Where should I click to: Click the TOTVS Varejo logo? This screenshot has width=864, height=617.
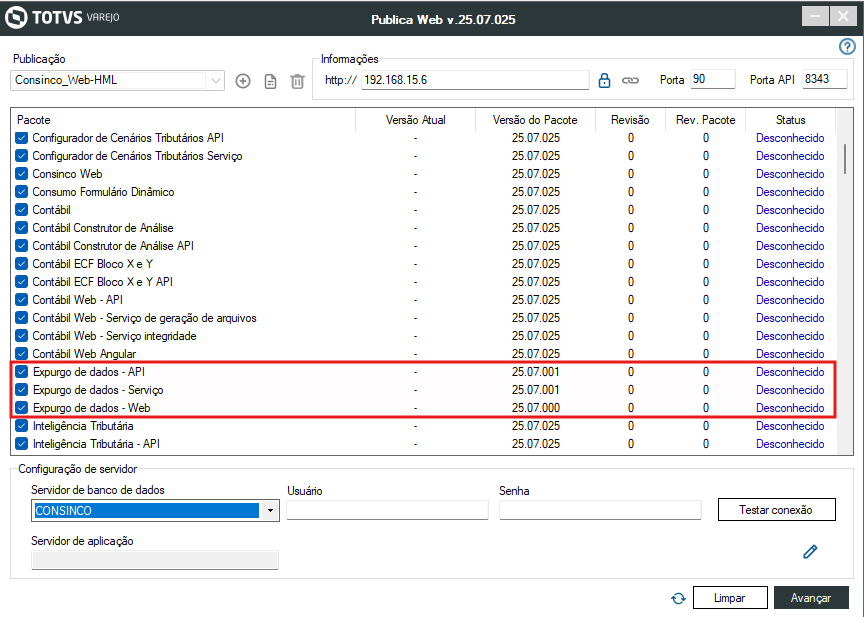point(62,17)
